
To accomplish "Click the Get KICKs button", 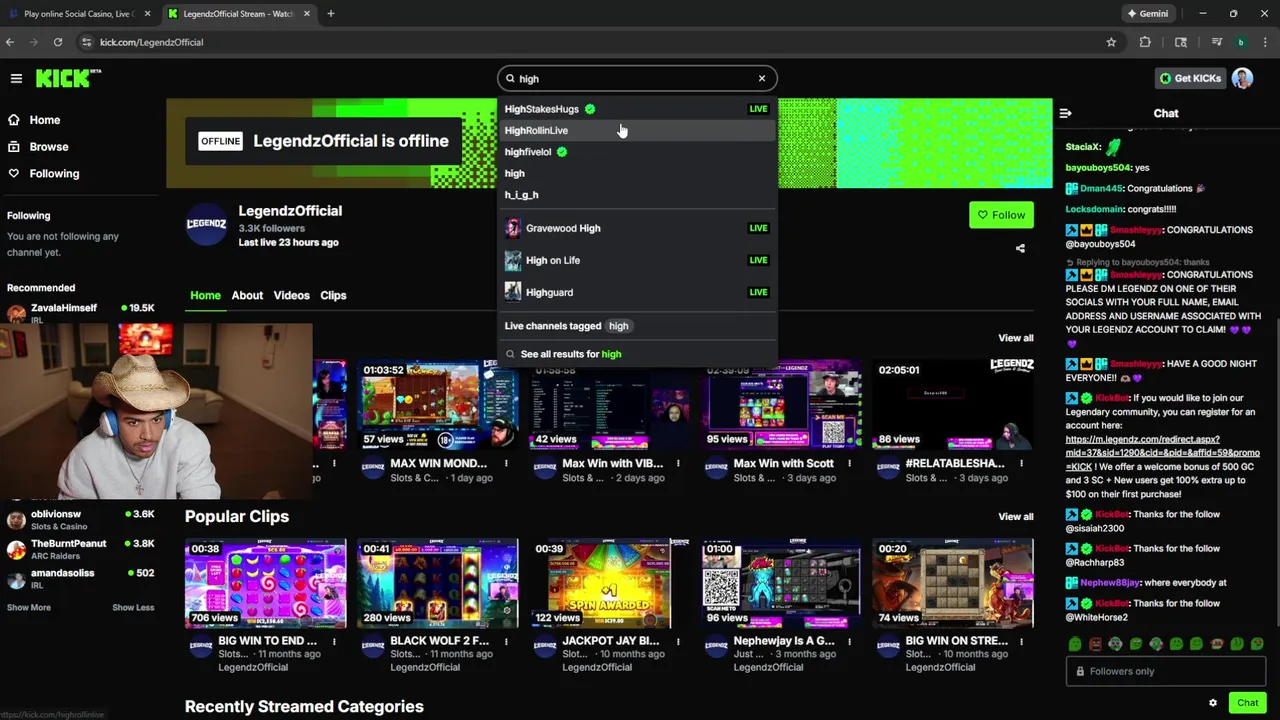I will pyautogui.click(x=1190, y=78).
